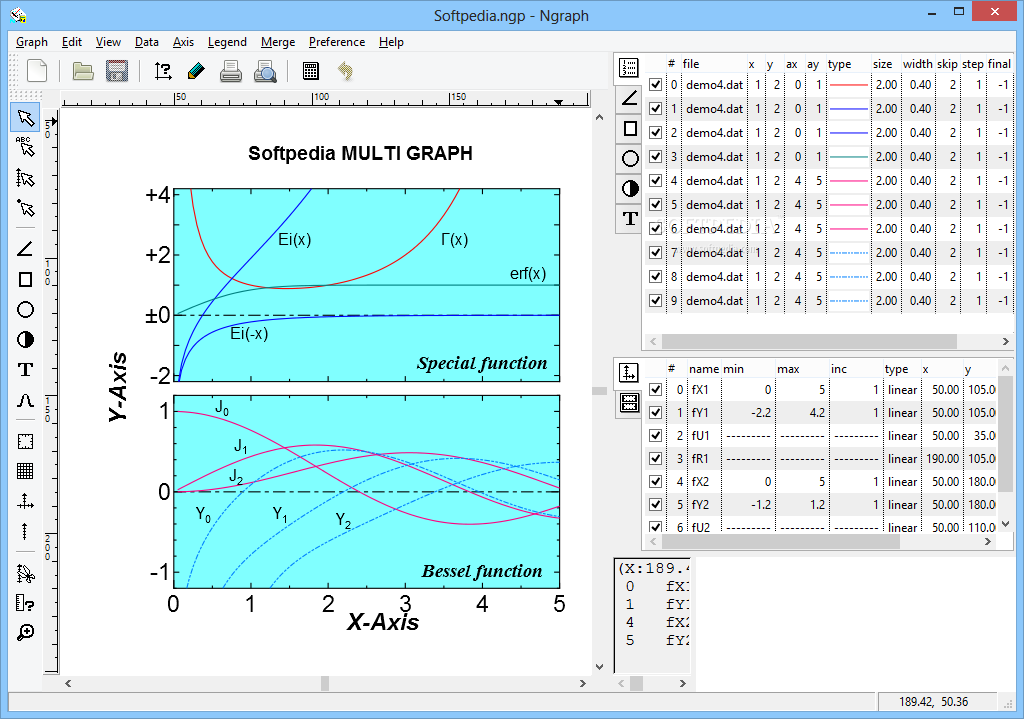Click scroll-down arrow of graph canvas
Viewport: 1024px width, 719px height.
pos(599,667)
